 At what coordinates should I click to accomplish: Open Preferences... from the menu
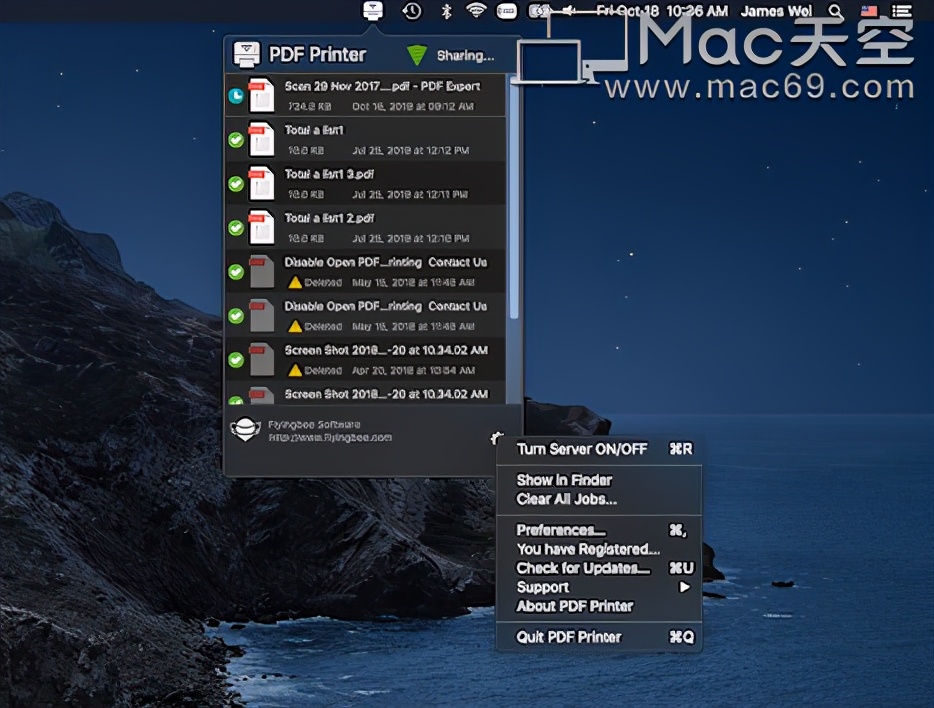pyautogui.click(x=599, y=530)
